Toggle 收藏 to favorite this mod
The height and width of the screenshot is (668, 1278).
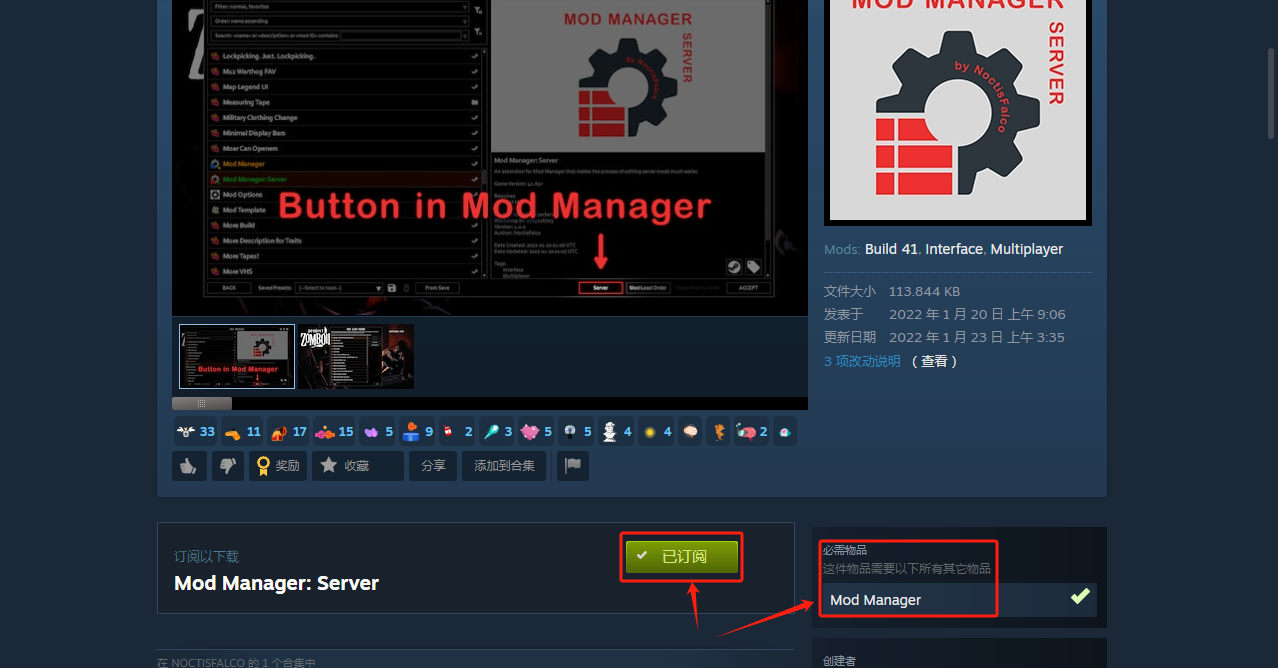(x=358, y=465)
